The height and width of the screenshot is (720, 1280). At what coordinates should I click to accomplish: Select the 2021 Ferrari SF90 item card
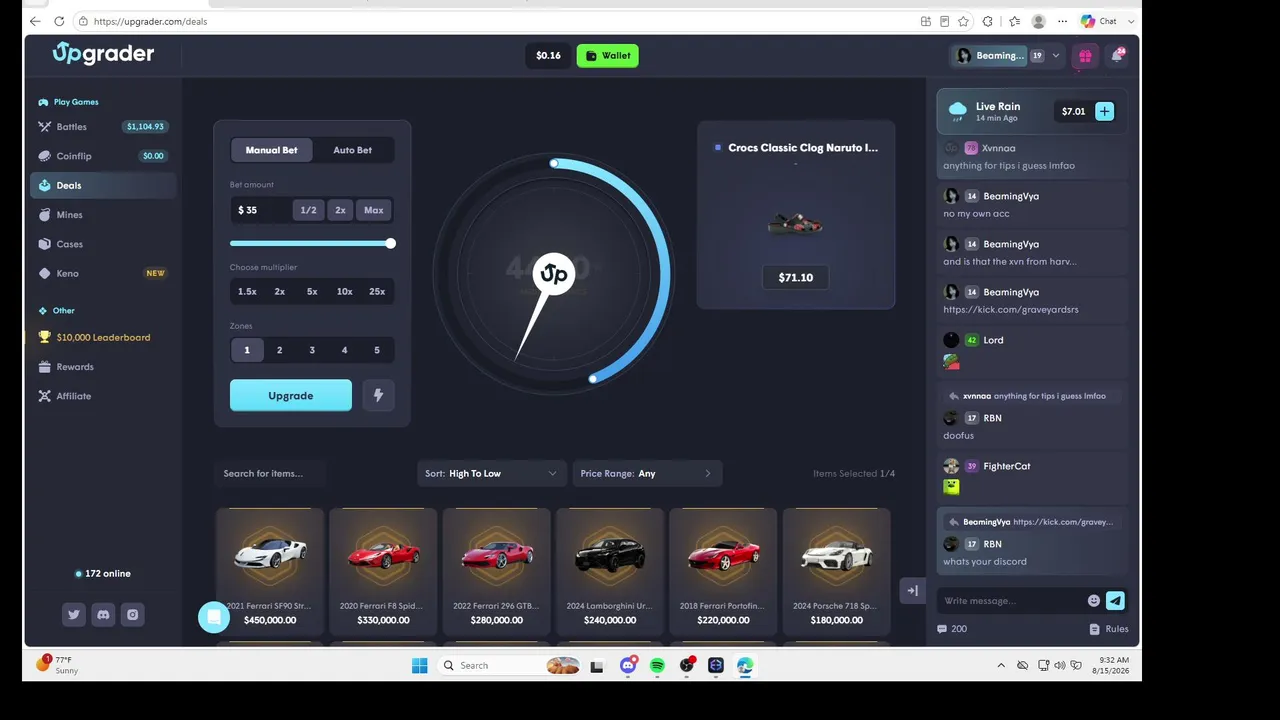click(x=270, y=571)
